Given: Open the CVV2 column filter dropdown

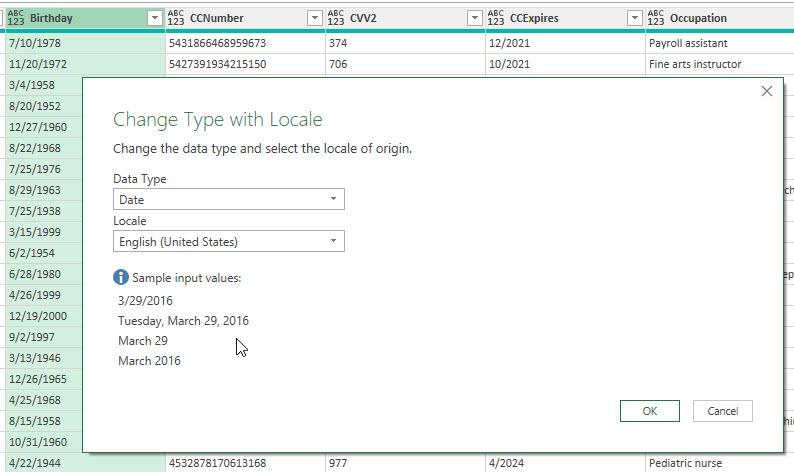Looking at the screenshot, I should (474, 18).
